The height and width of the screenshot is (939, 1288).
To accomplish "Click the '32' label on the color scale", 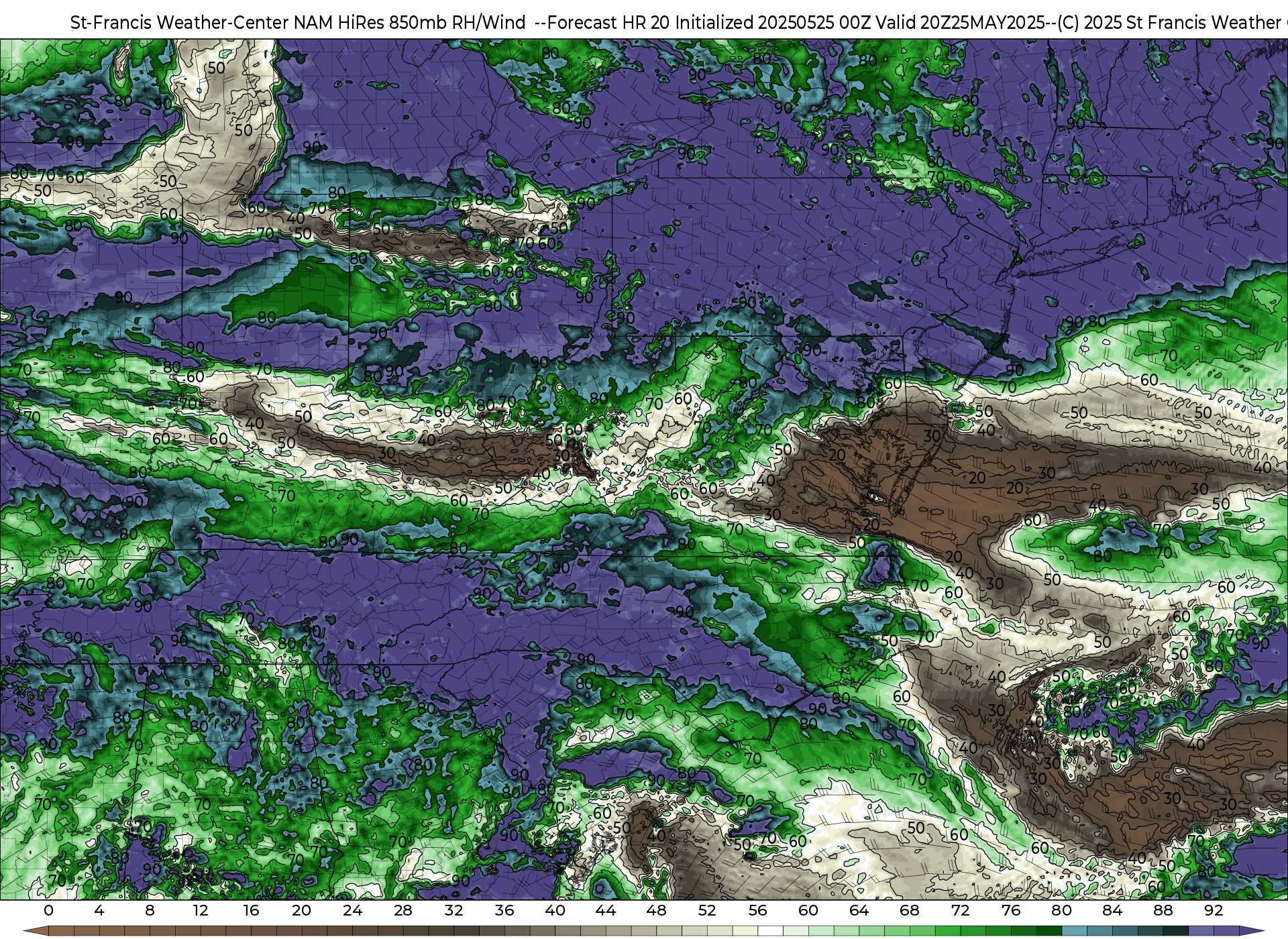I will 453,910.
